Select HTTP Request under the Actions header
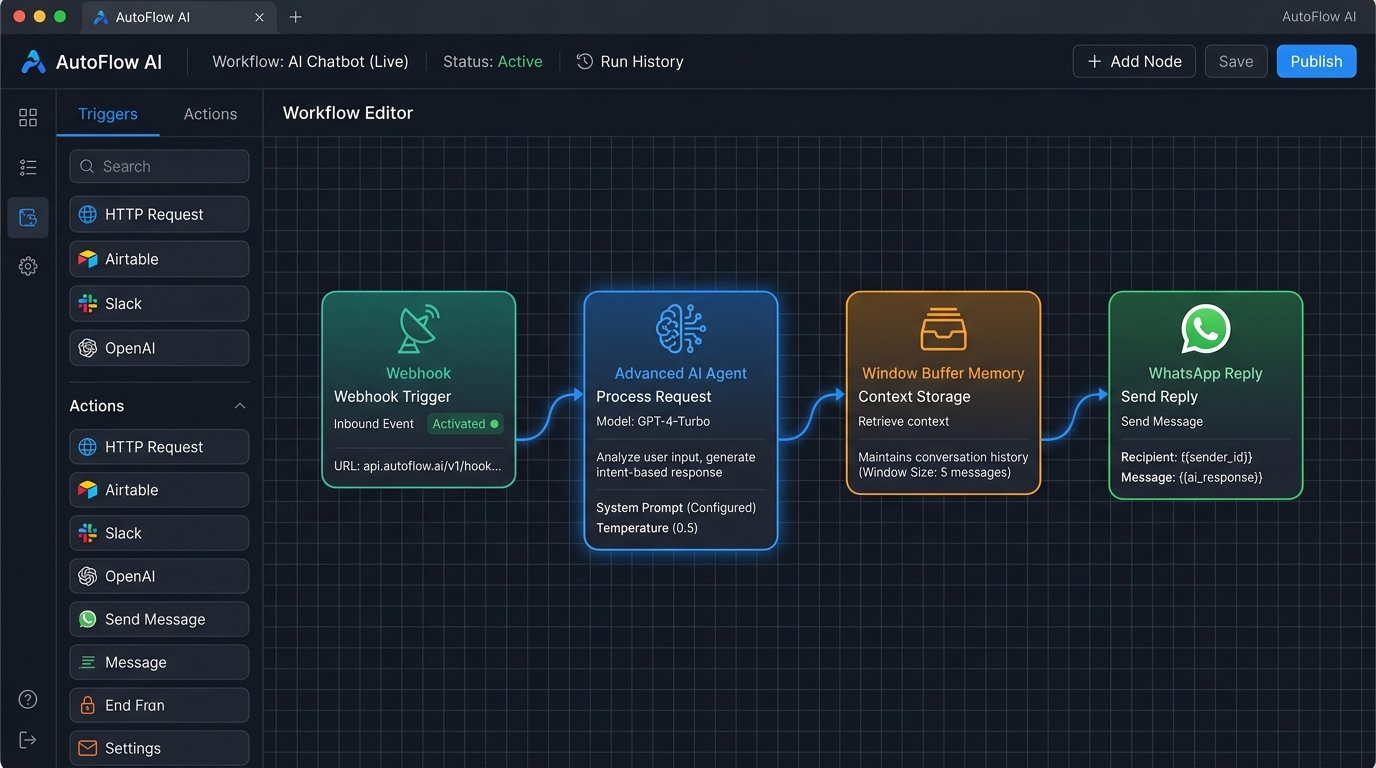The width and height of the screenshot is (1376, 768). click(159, 447)
